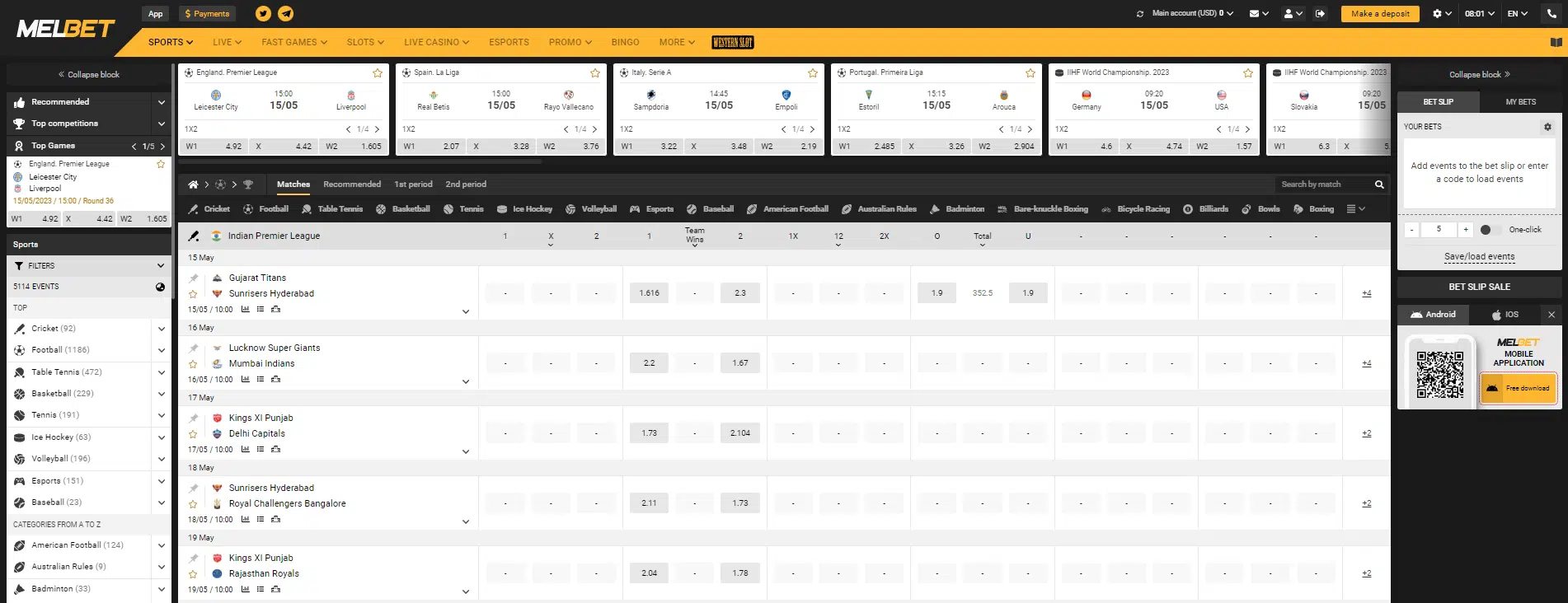Click the trophy breadcrumb icon
Screen dimensions: 1568x603
[248, 185]
